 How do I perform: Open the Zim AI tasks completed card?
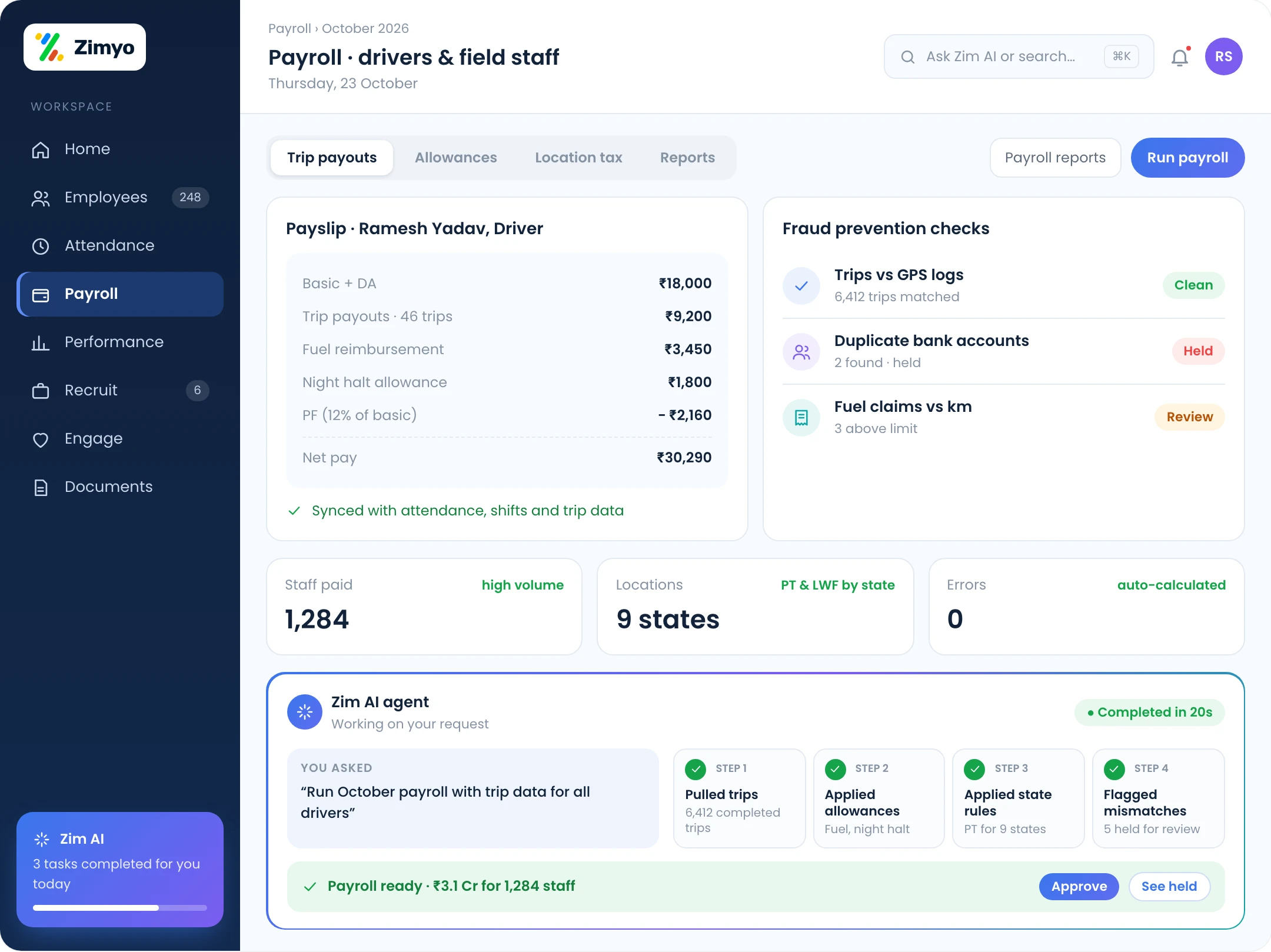120,870
